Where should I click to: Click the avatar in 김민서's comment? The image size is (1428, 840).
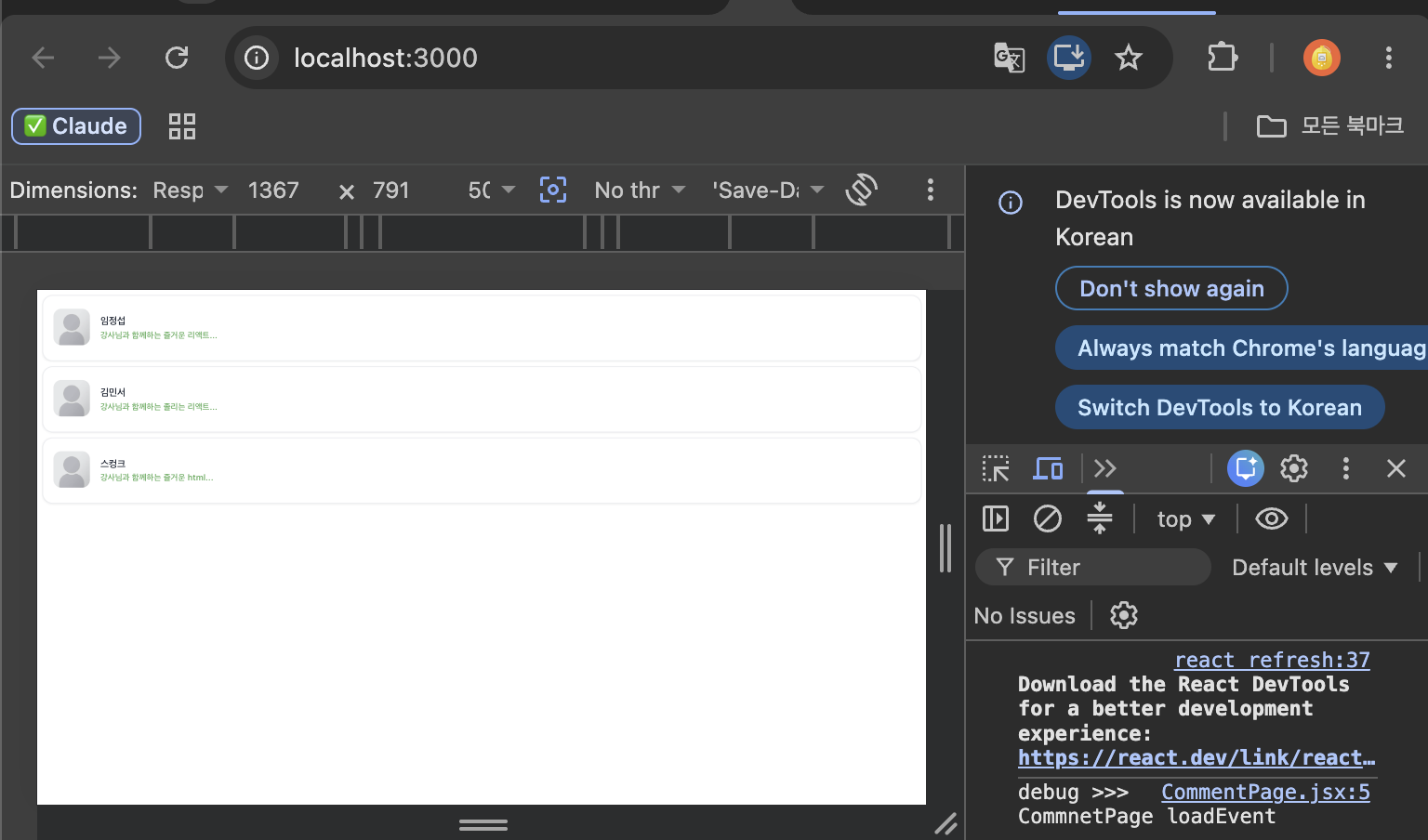coord(72,399)
